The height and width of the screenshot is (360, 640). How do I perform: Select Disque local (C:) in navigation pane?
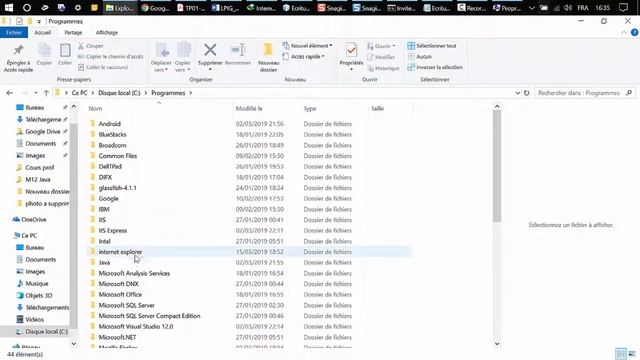point(46,331)
